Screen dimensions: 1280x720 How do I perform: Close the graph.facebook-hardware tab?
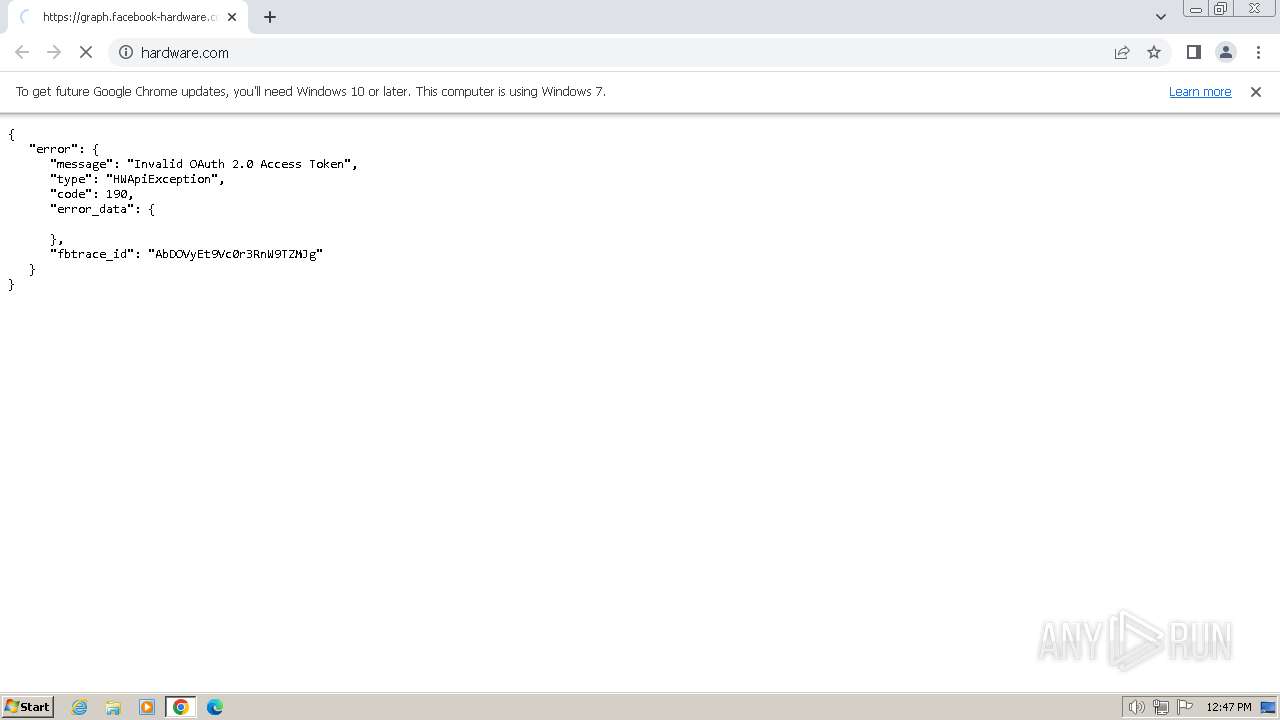point(232,17)
